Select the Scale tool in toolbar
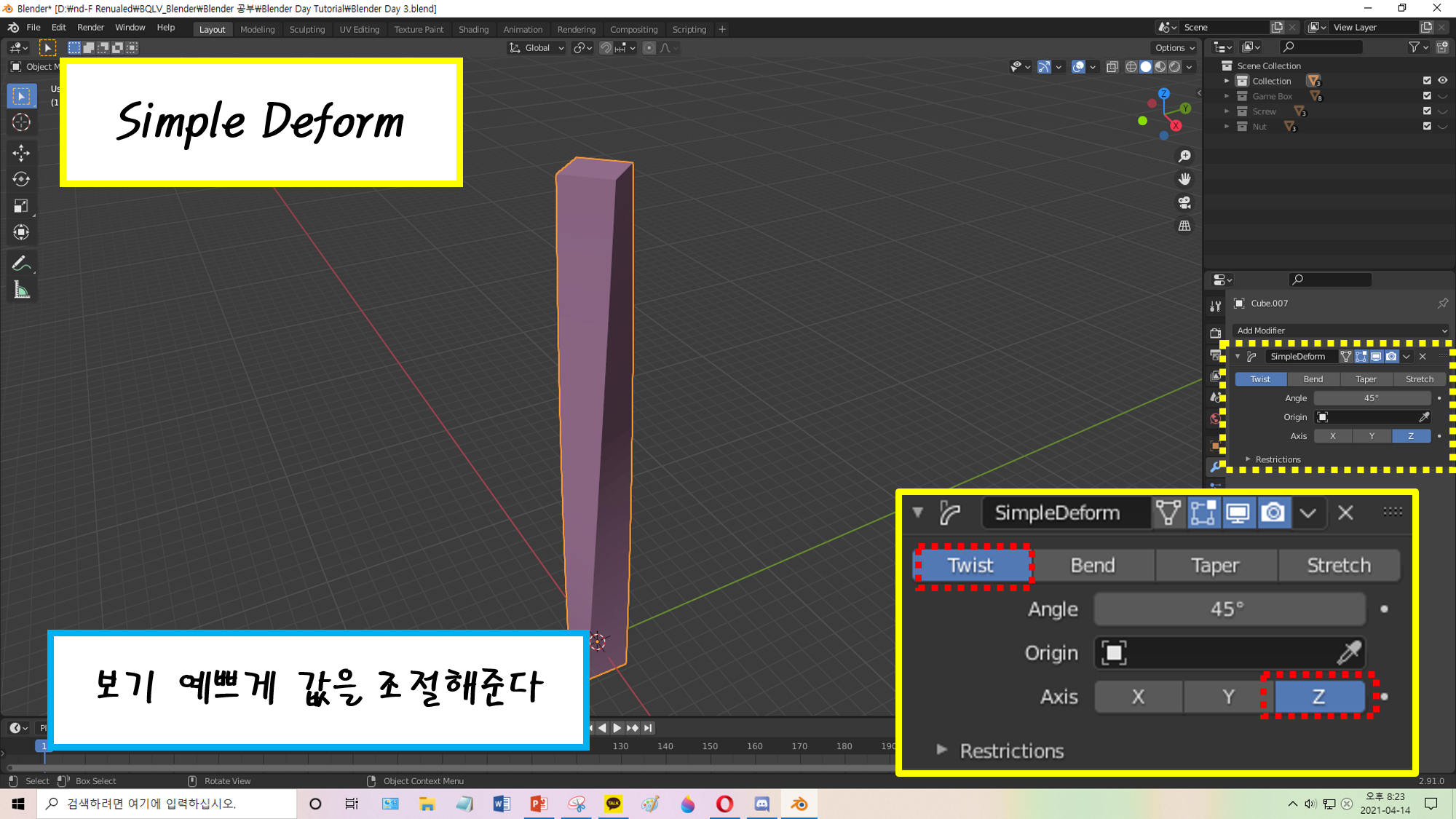Image resolution: width=1456 pixels, height=819 pixels. pos(21,206)
